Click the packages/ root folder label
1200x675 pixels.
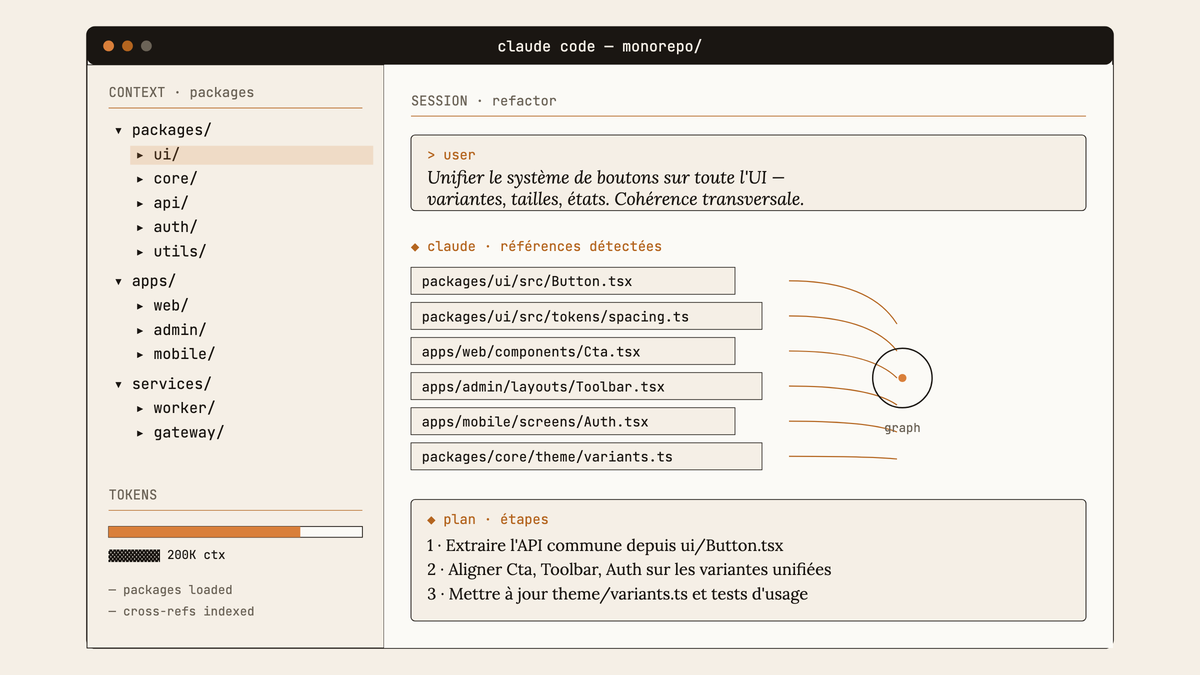pos(171,130)
